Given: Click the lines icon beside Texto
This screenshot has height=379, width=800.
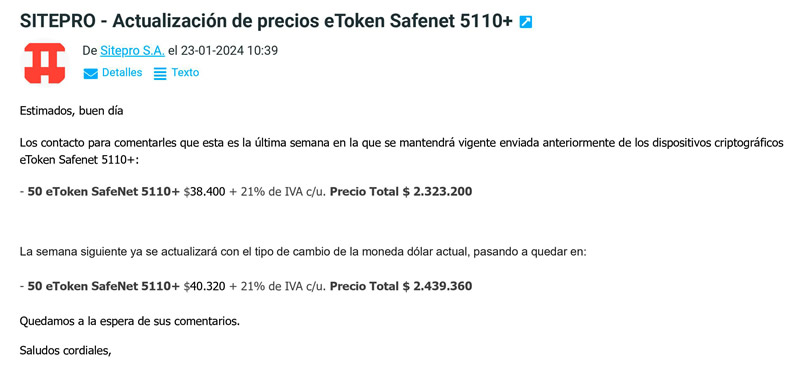Looking at the screenshot, I should (160, 74).
